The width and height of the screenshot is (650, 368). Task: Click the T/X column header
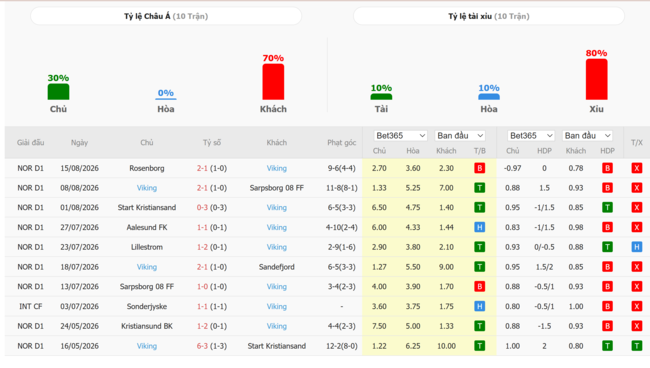(637, 143)
